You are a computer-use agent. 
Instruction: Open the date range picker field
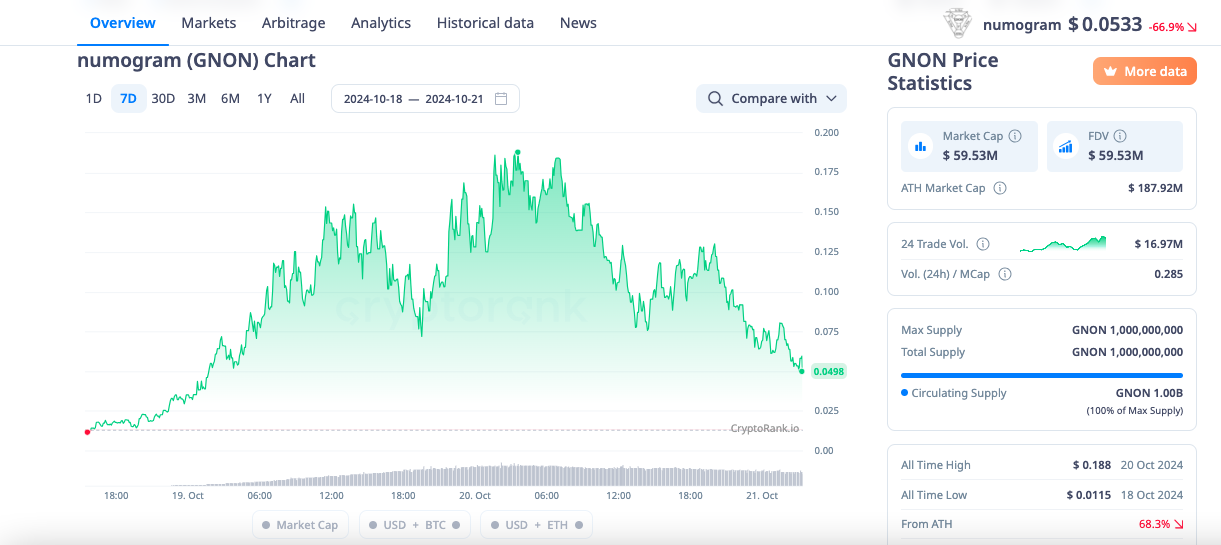(x=425, y=98)
